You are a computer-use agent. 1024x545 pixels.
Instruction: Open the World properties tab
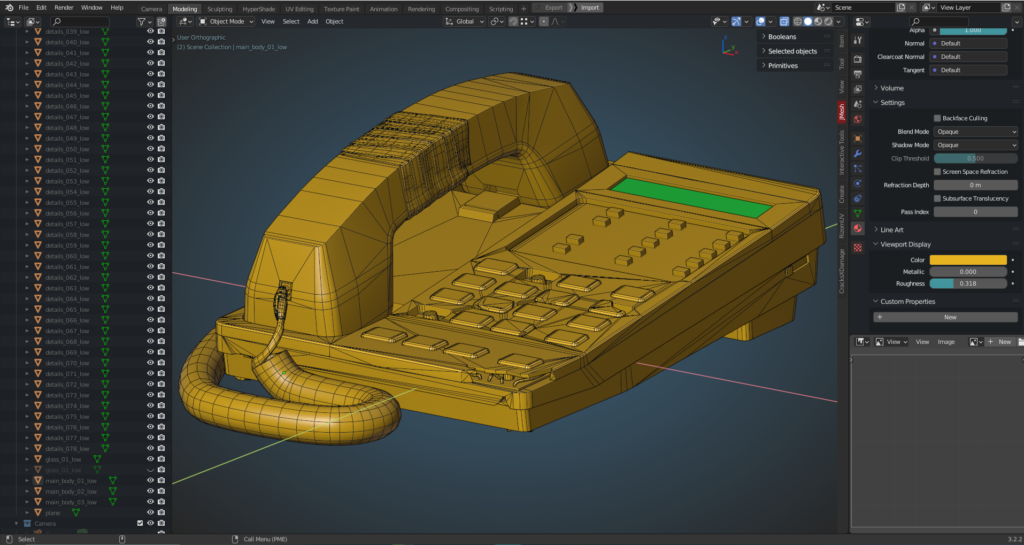[857, 119]
